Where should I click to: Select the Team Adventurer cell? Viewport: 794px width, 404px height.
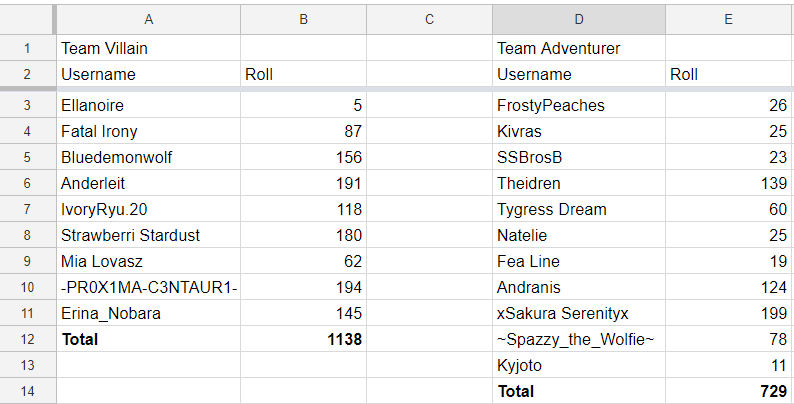(579, 48)
